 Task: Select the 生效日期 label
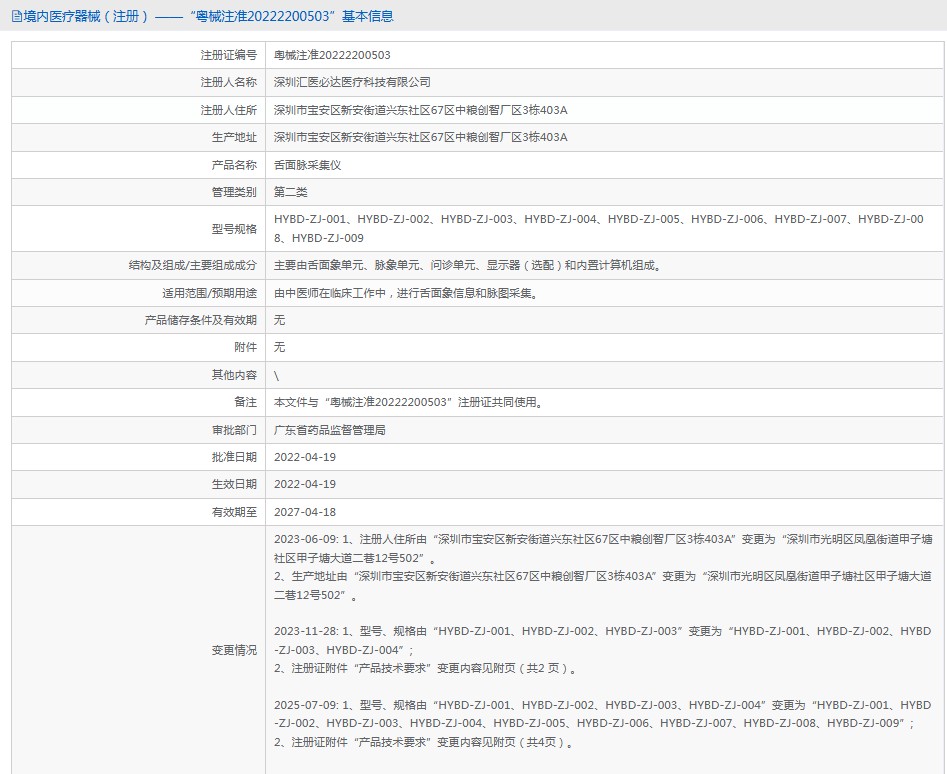(x=234, y=484)
